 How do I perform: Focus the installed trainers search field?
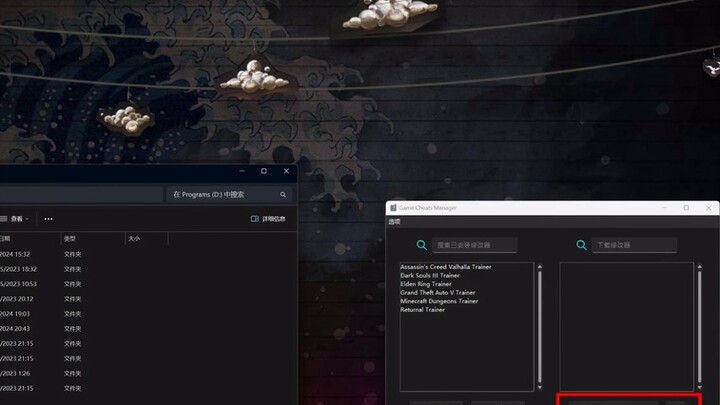coord(474,245)
